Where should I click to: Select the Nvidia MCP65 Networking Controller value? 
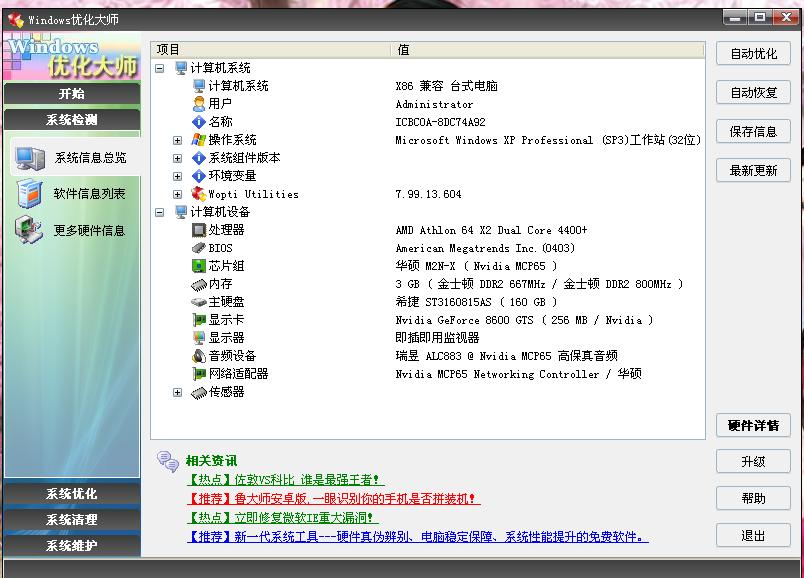click(518, 374)
